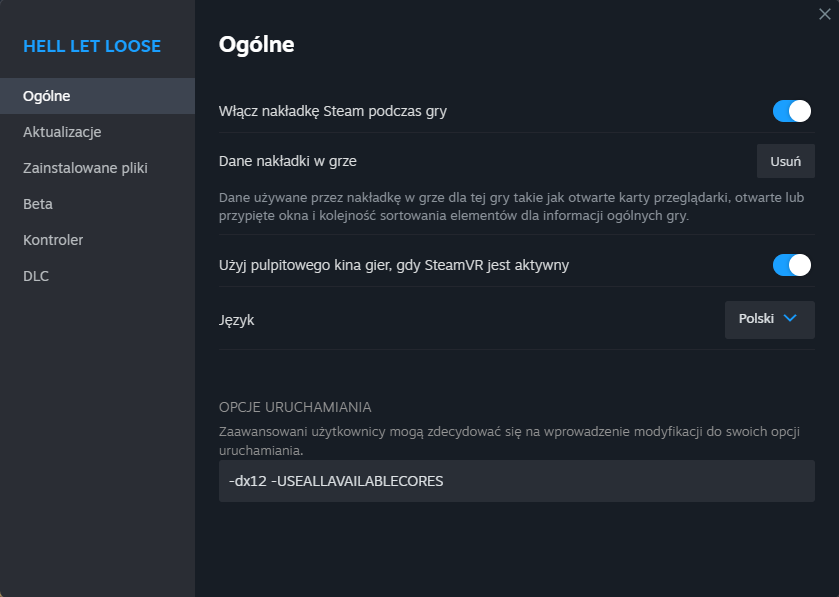Click the Dane nakładki w grze label

[x=287, y=161]
